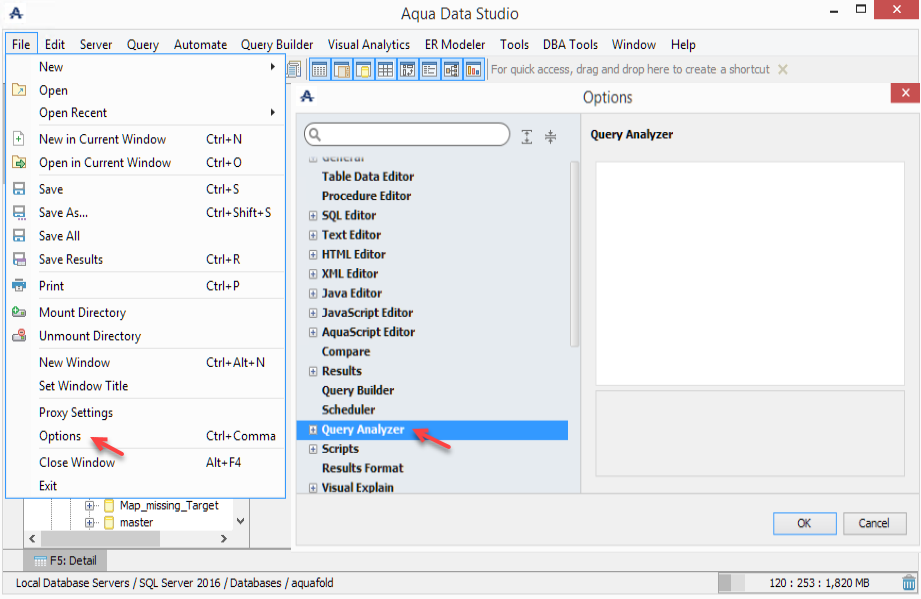Screen dimensions: 921x599
Task: Click the first blue-highlighted calendar-grid toolbar icon
Action: click(x=320, y=70)
